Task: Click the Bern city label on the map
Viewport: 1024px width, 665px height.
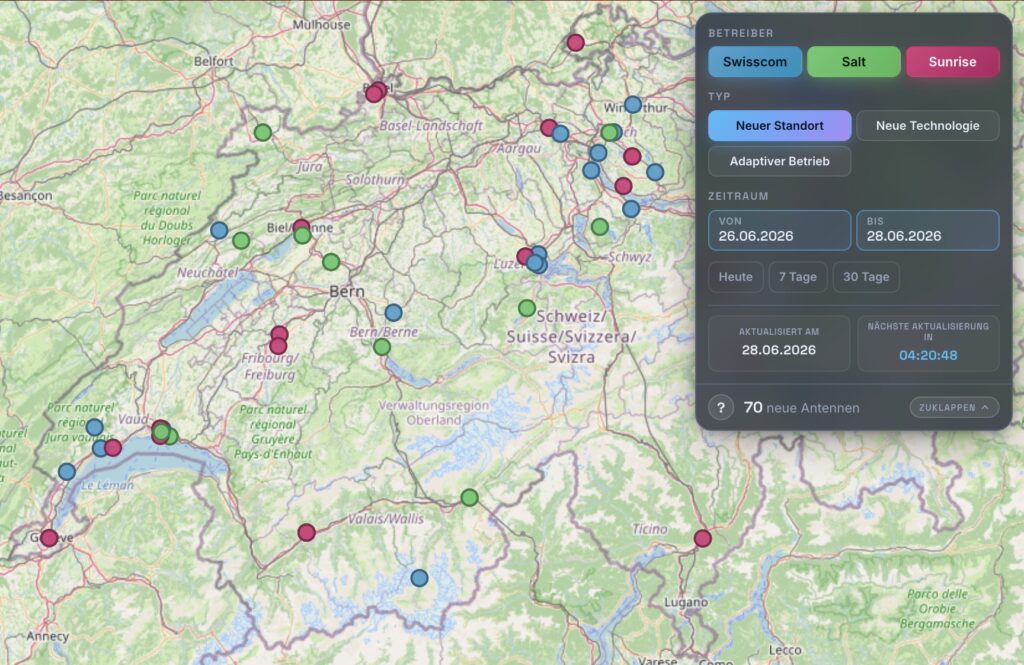Action: (x=347, y=291)
